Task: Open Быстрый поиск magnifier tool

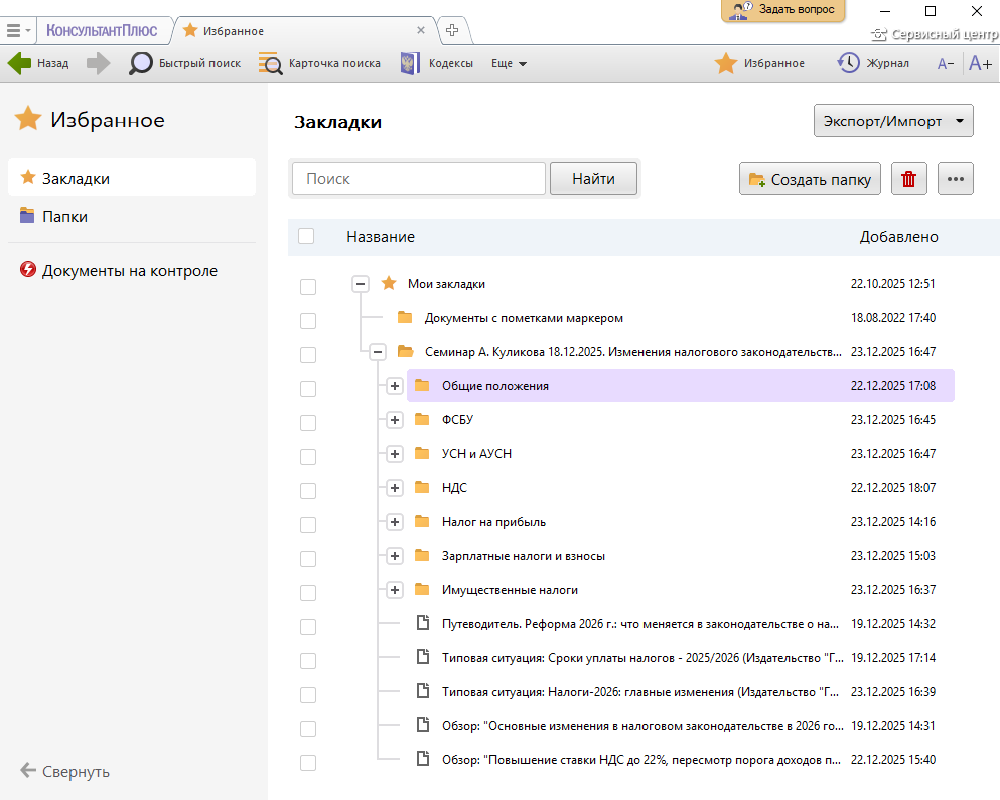Action: 141,63
